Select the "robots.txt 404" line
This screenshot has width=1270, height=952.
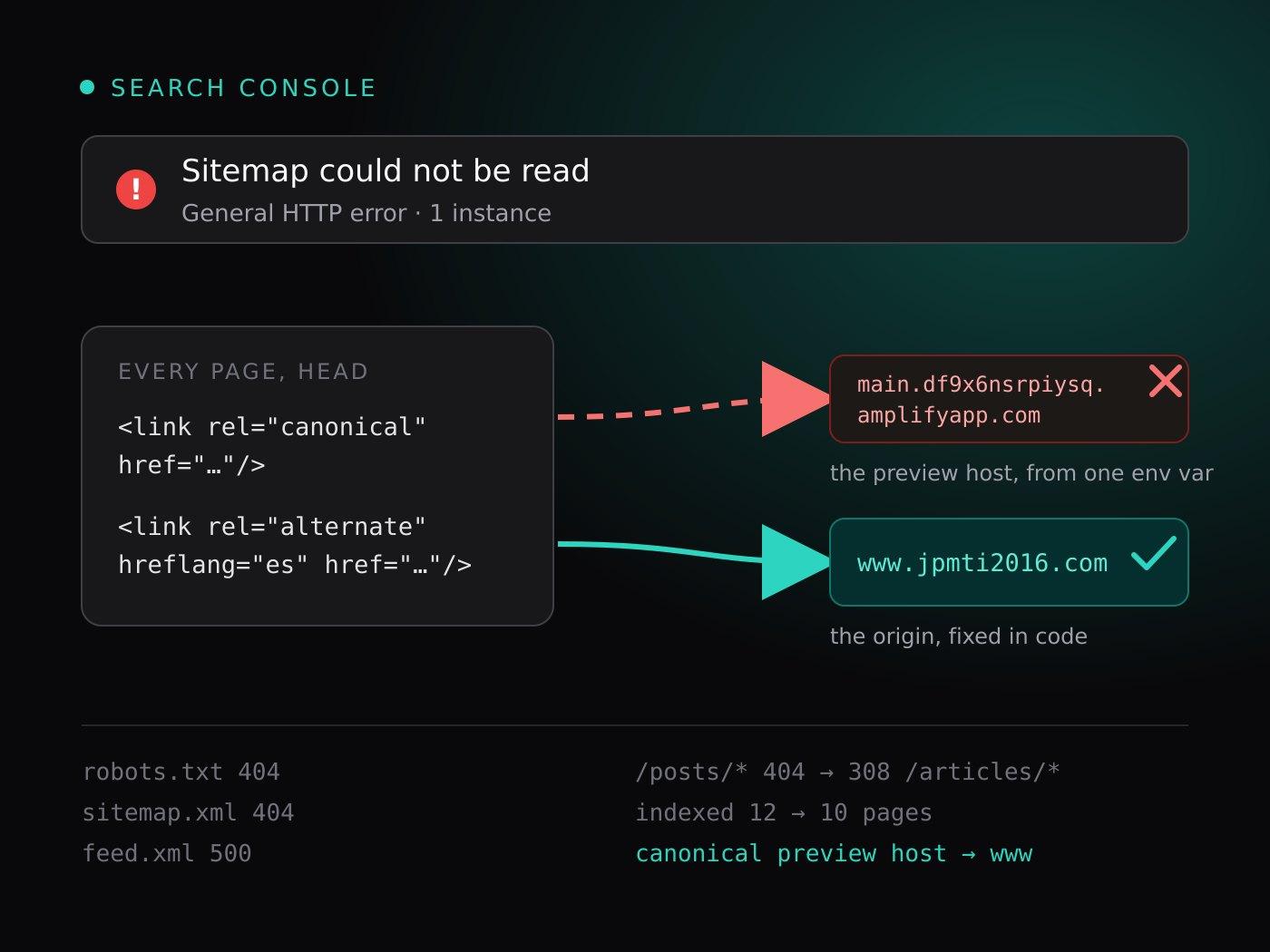tap(181, 772)
